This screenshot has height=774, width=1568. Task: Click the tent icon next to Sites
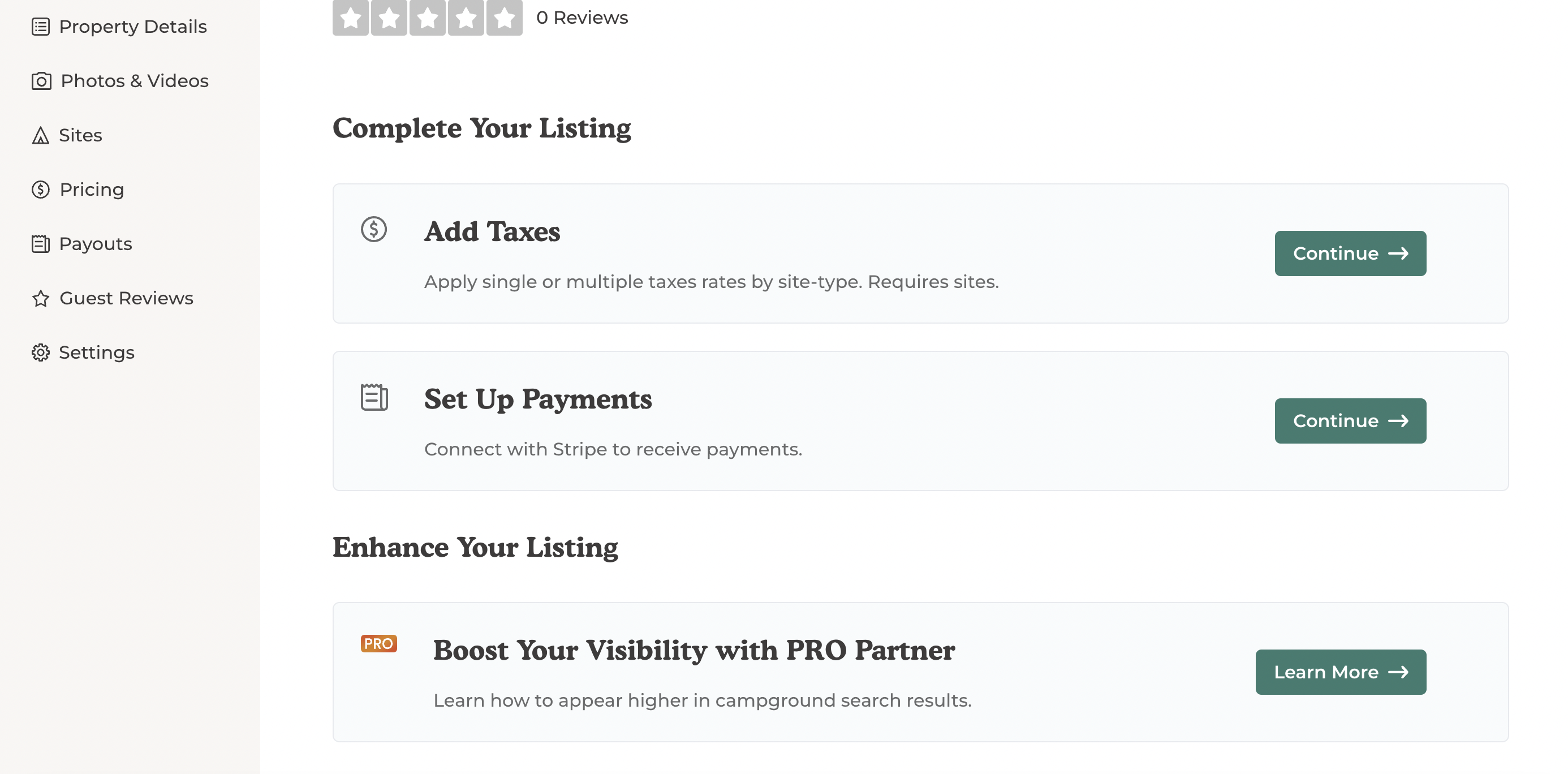[40, 135]
